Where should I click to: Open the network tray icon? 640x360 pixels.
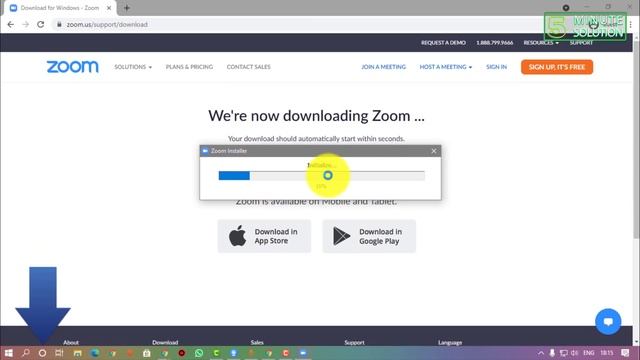coord(564,353)
